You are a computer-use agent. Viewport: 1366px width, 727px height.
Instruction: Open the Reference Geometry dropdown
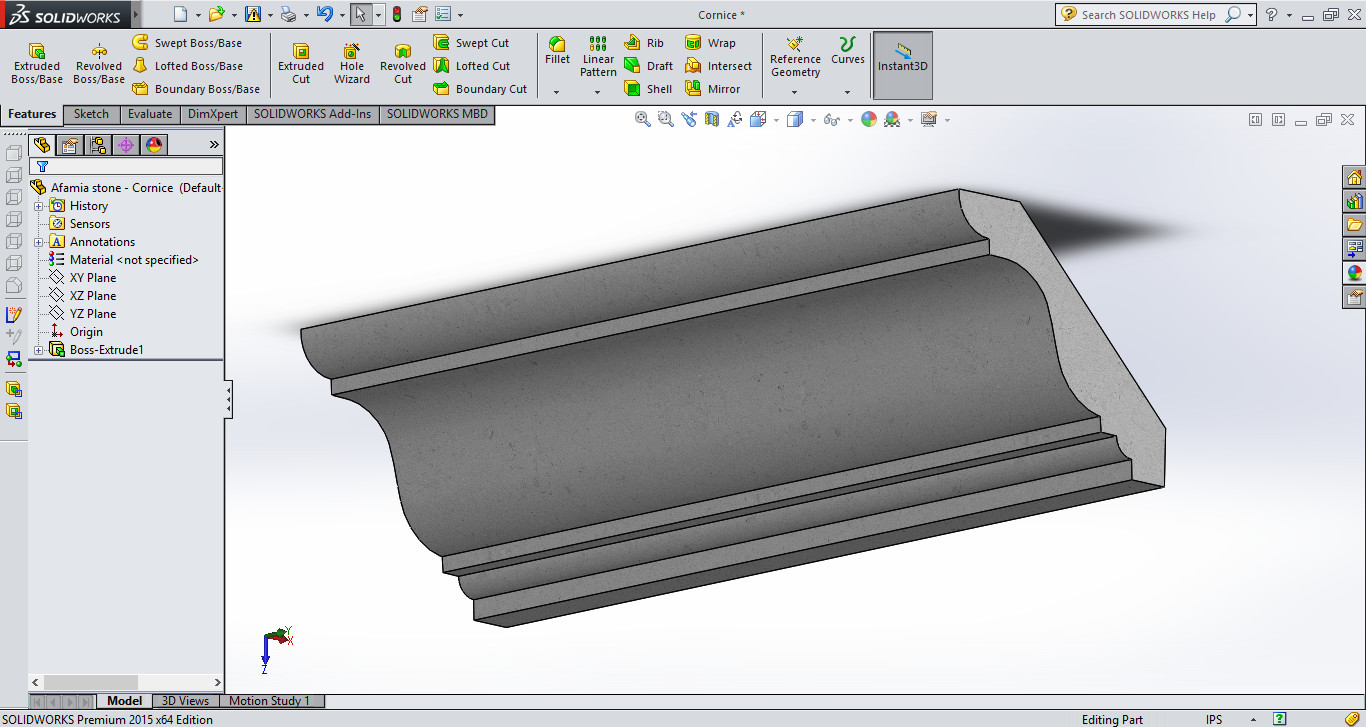point(795,92)
